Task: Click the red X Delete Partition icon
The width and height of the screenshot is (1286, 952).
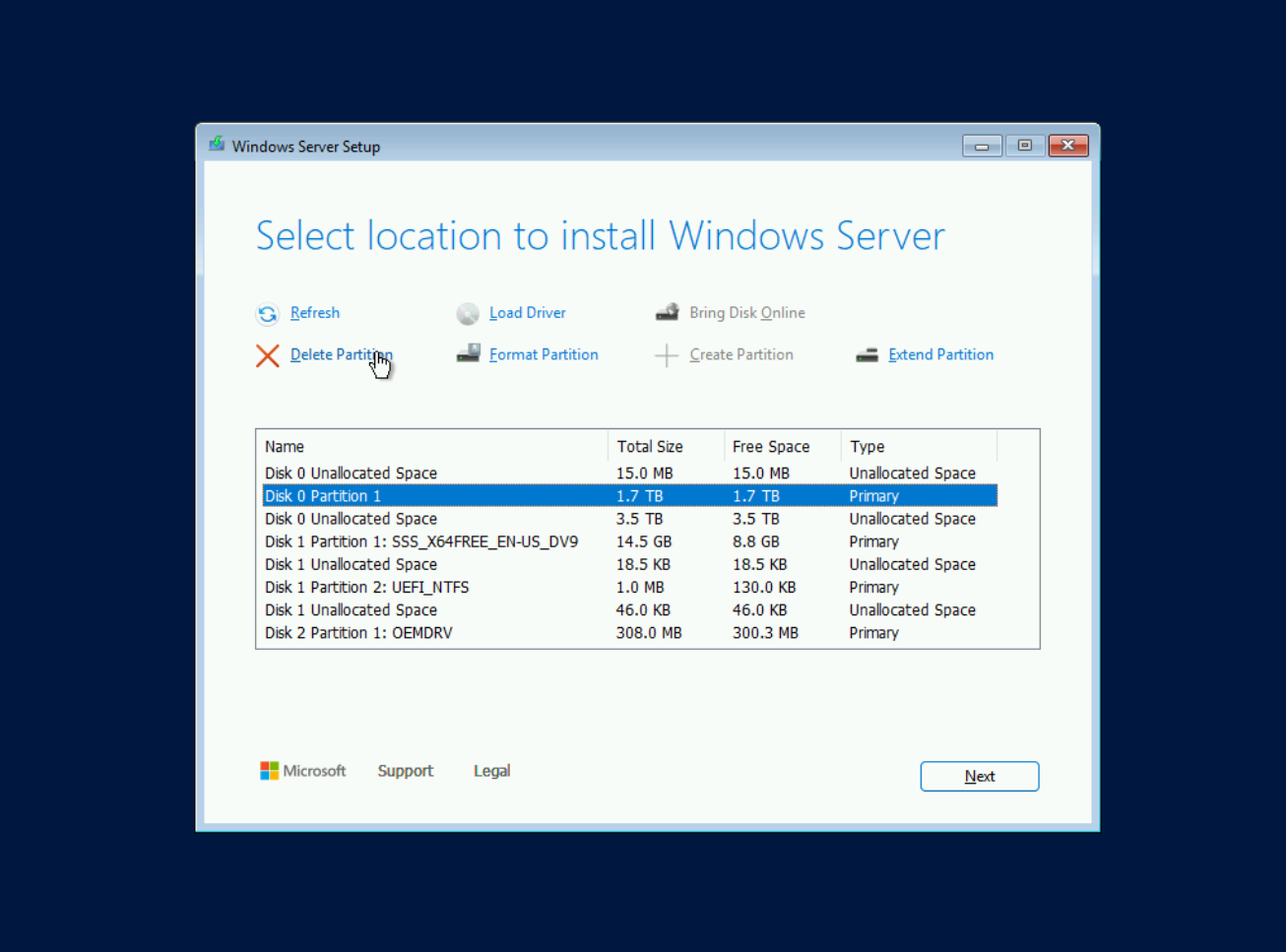Action: click(267, 355)
